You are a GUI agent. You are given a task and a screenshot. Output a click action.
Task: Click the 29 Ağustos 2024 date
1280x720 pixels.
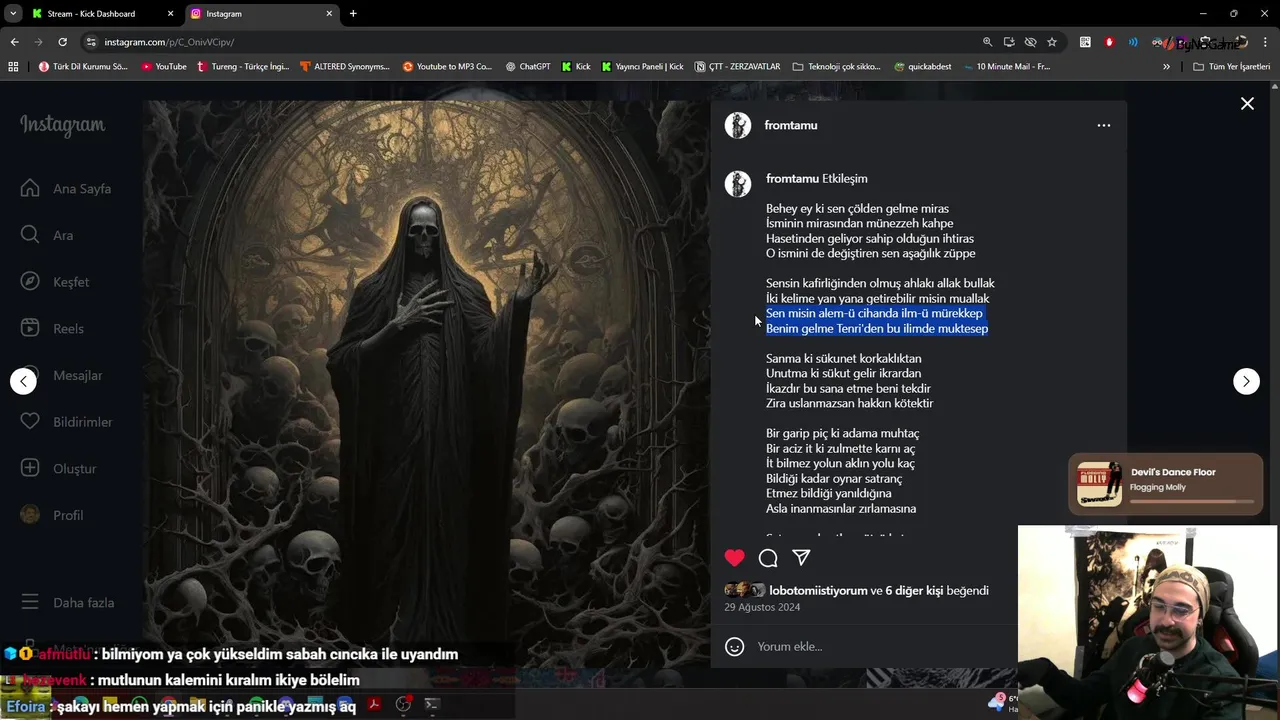click(762, 607)
